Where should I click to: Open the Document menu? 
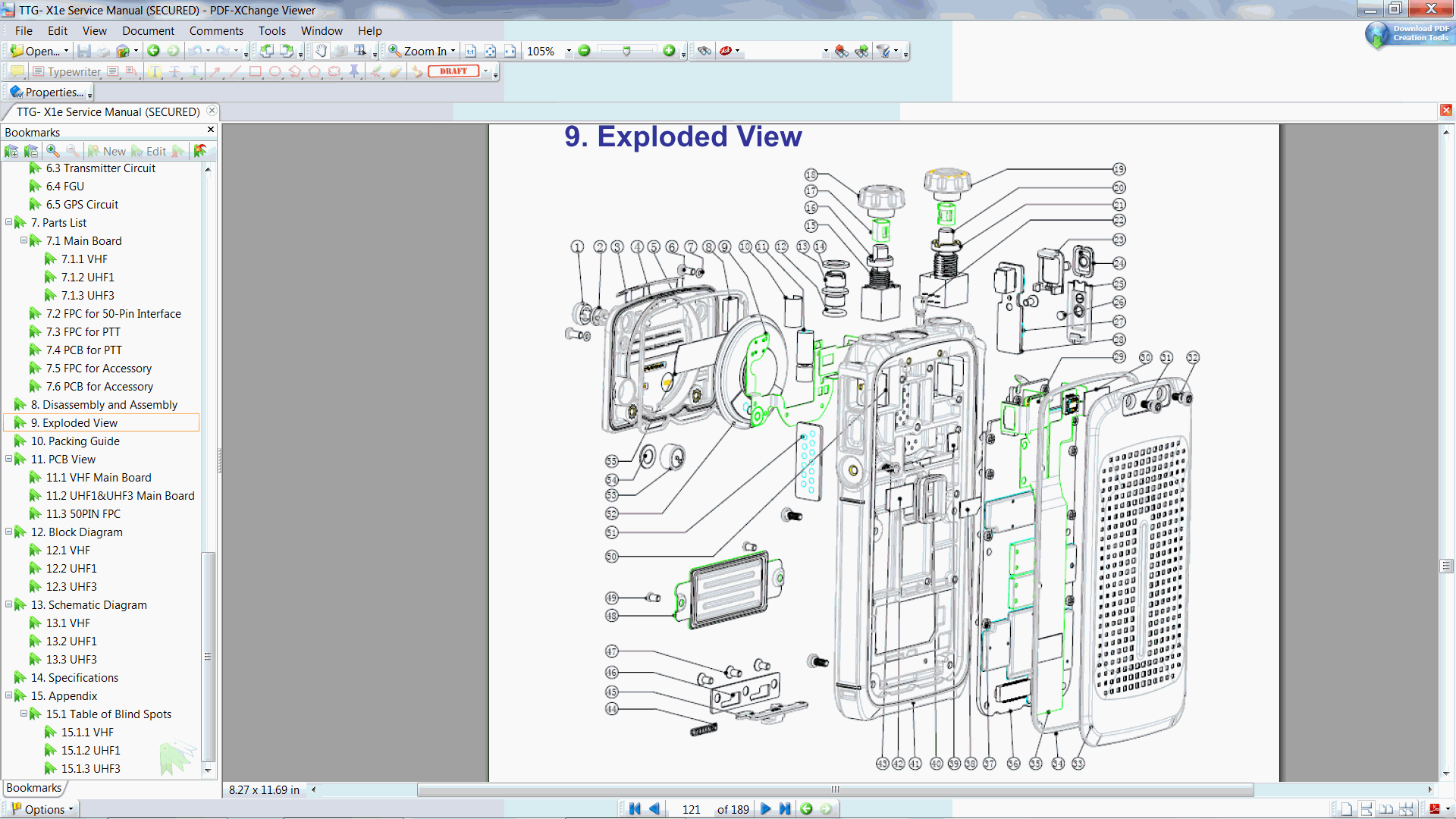pos(148,31)
